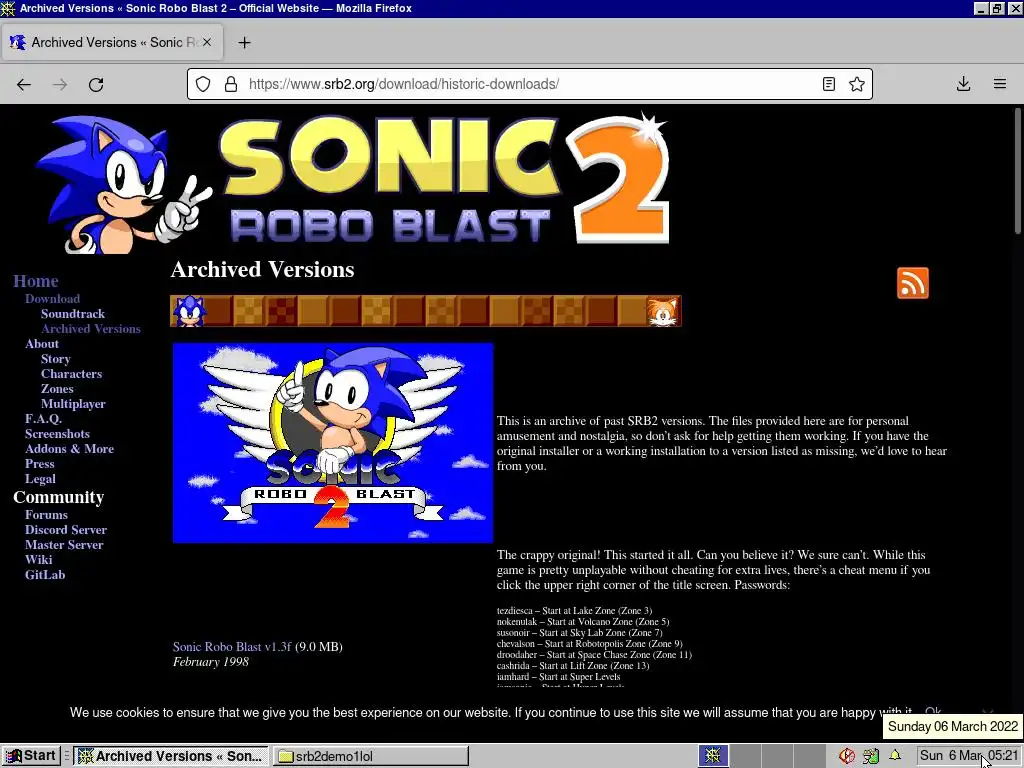Click the password line 'chevalson – Start at Robotopolis Zone'

[x=589, y=644]
